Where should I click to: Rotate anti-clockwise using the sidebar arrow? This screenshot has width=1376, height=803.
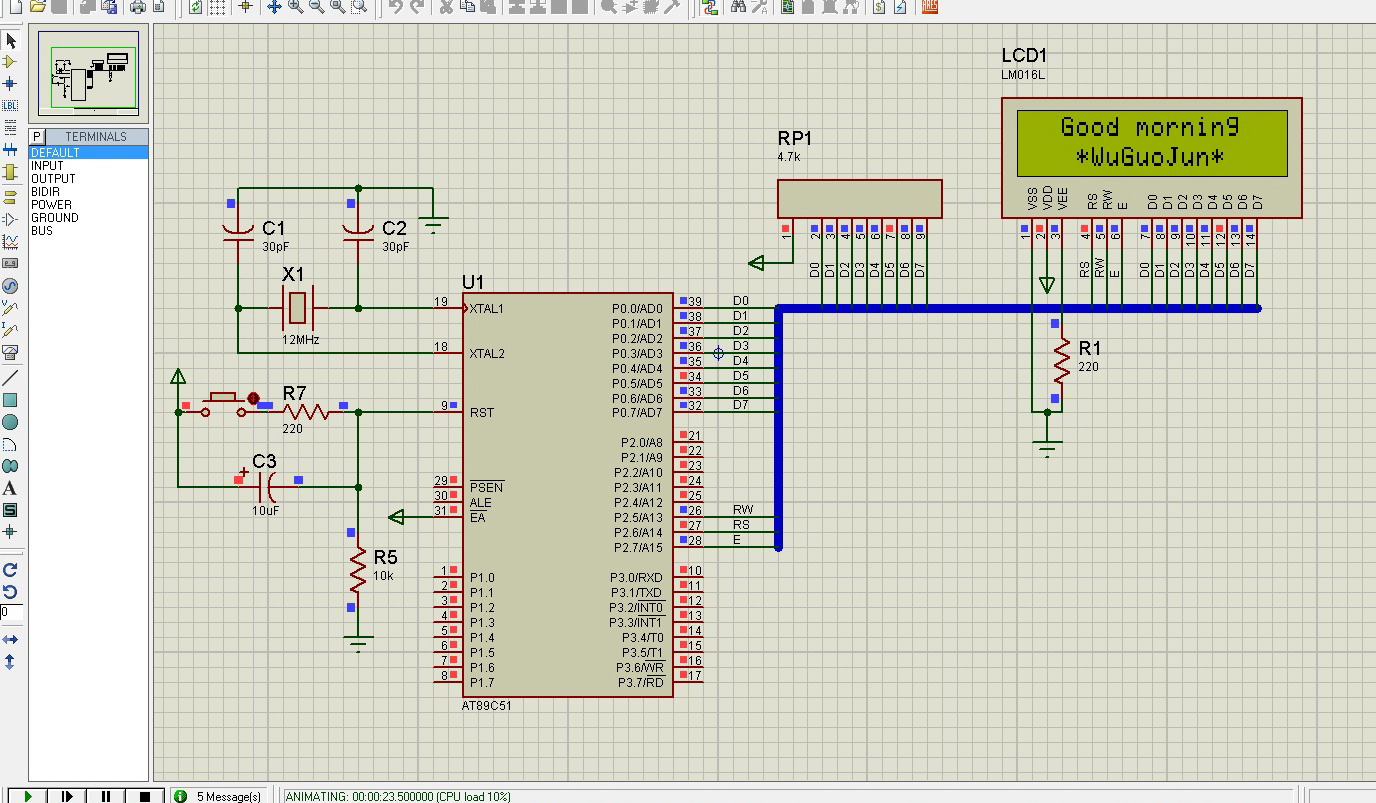[11, 591]
